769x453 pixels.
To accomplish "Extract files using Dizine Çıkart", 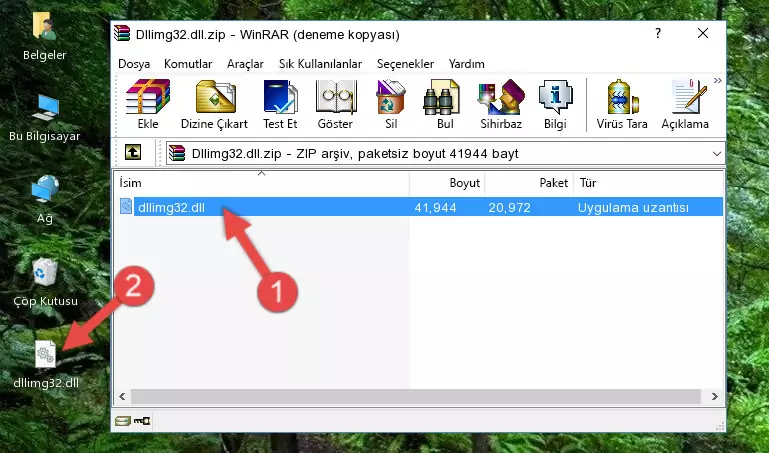I will [214, 104].
